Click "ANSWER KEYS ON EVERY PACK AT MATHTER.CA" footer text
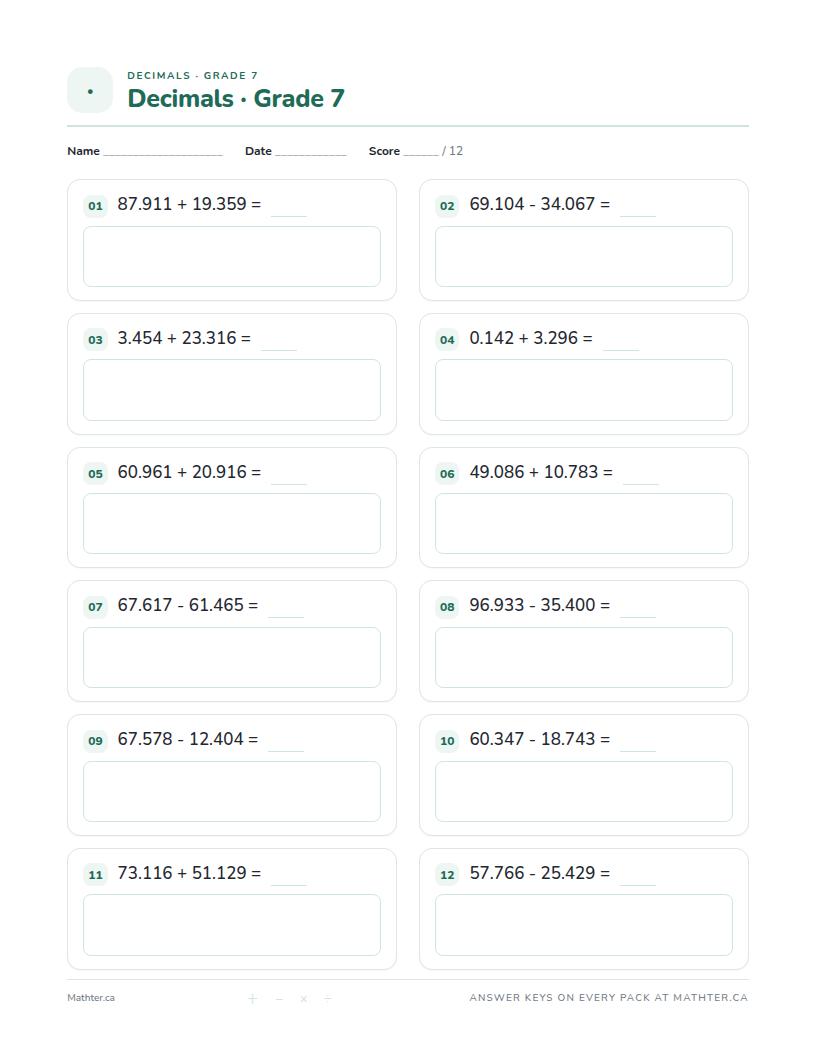816x1056 pixels. (609, 998)
